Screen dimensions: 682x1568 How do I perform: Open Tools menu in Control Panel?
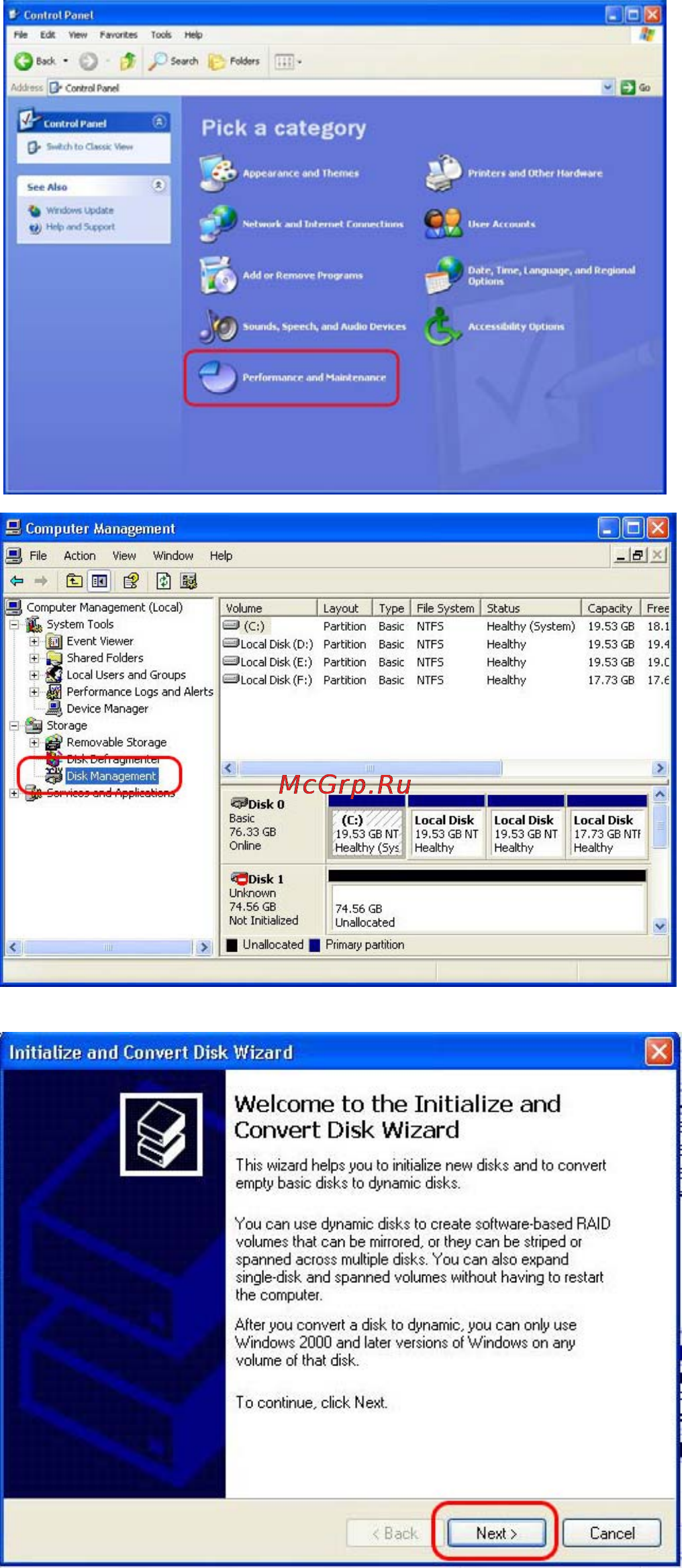160,35
